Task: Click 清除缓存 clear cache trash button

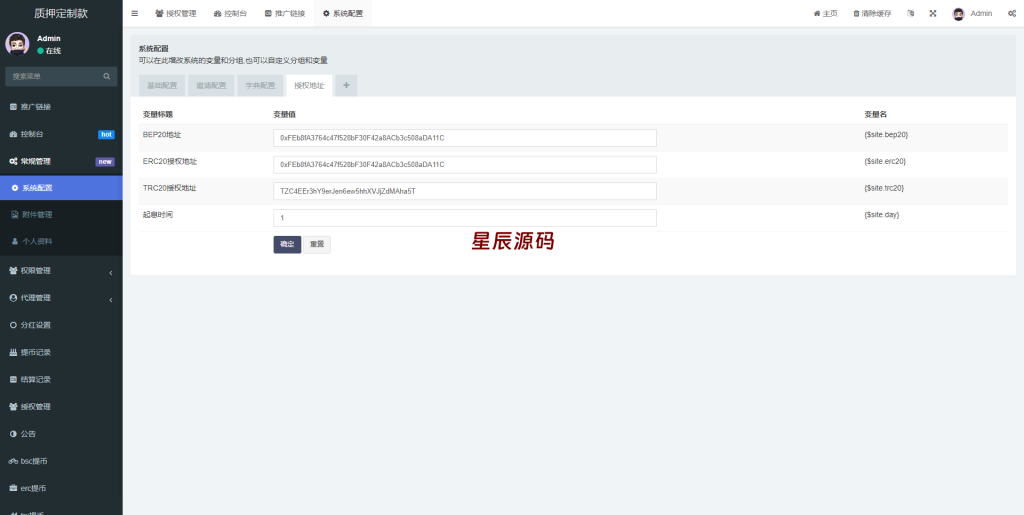Action: [872, 13]
